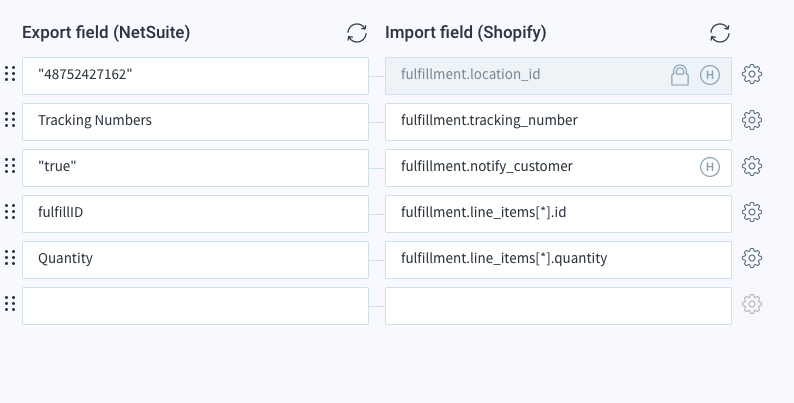
Task: Grab drag handle for Quantity row
Action: point(10,258)
